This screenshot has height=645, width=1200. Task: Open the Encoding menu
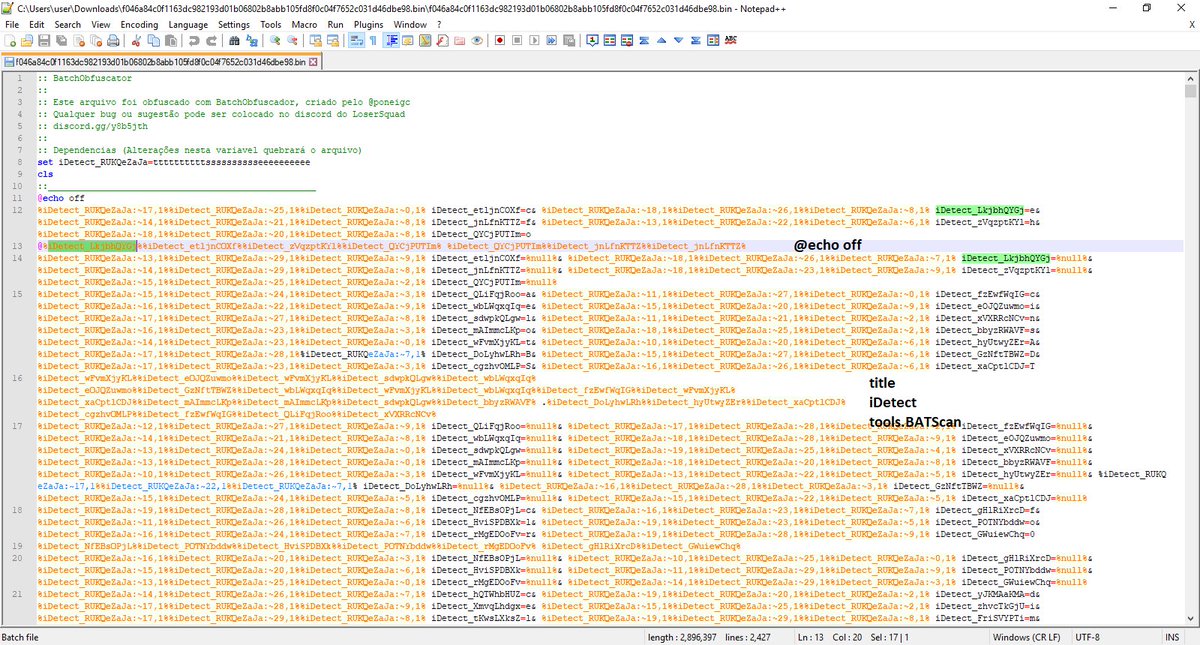coord(138,23)
